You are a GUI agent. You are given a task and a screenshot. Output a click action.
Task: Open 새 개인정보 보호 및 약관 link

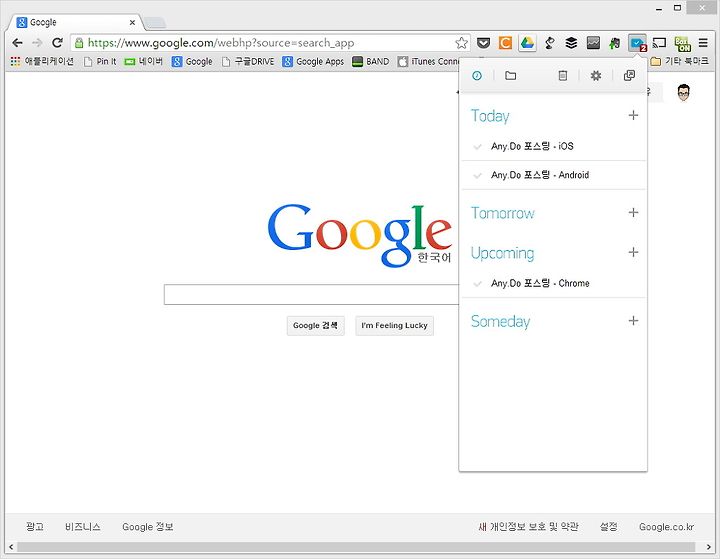pos(529,527)
